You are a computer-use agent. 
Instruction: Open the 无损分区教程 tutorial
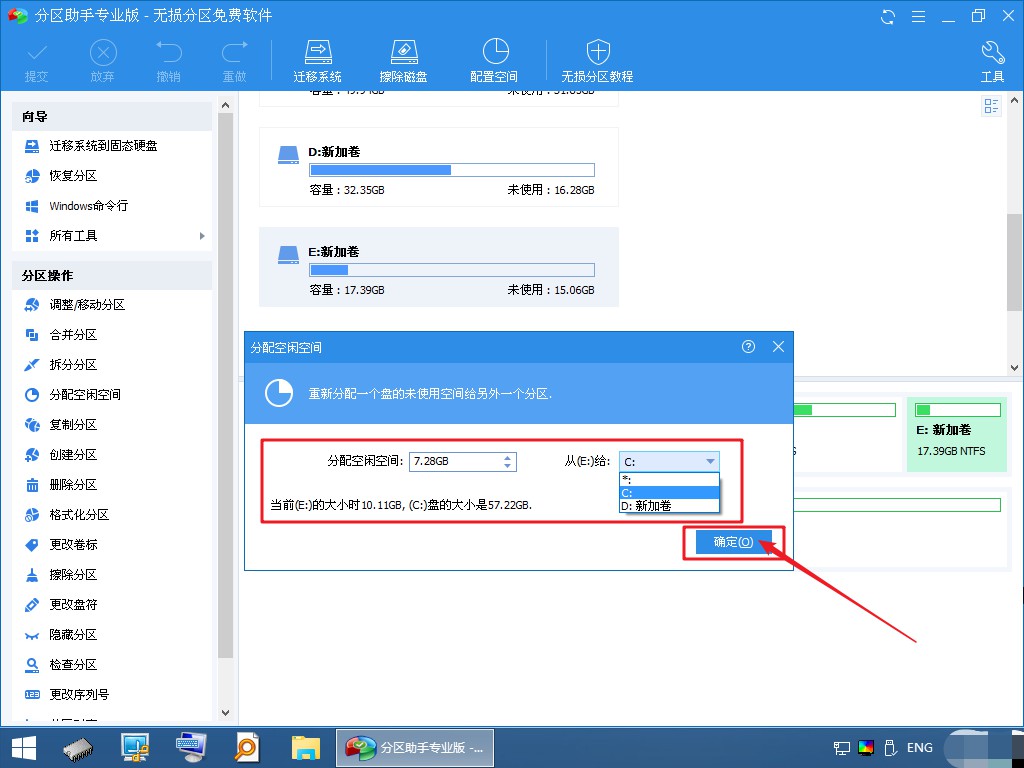click(598, 61)
